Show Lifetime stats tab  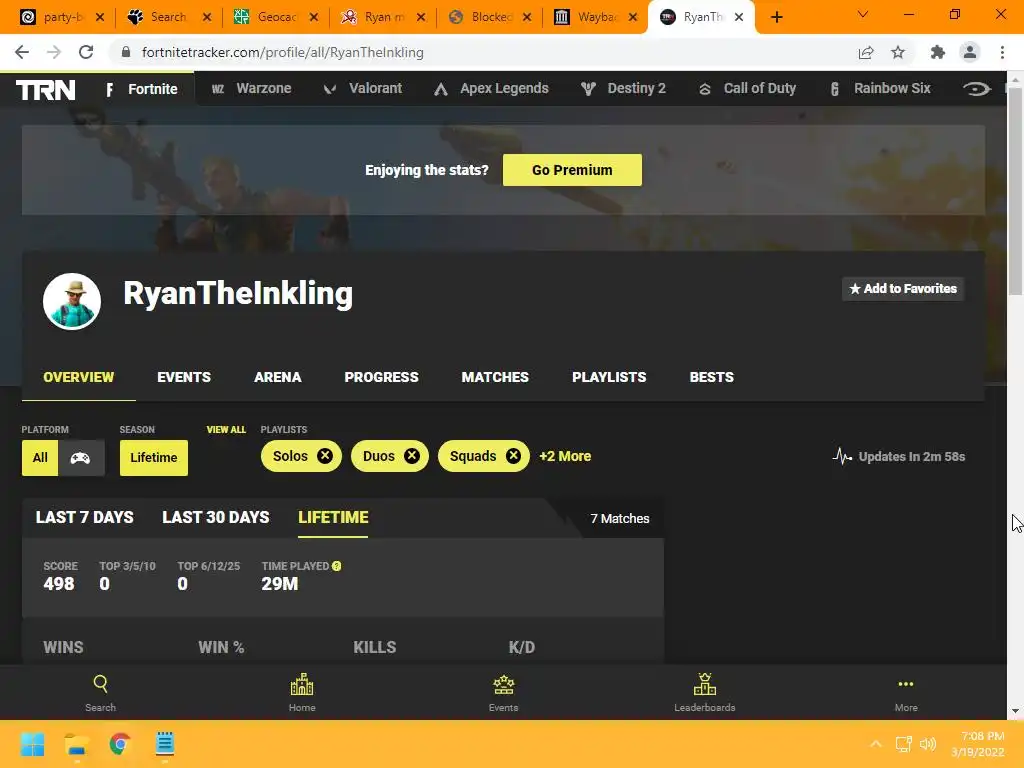point(333,518)
